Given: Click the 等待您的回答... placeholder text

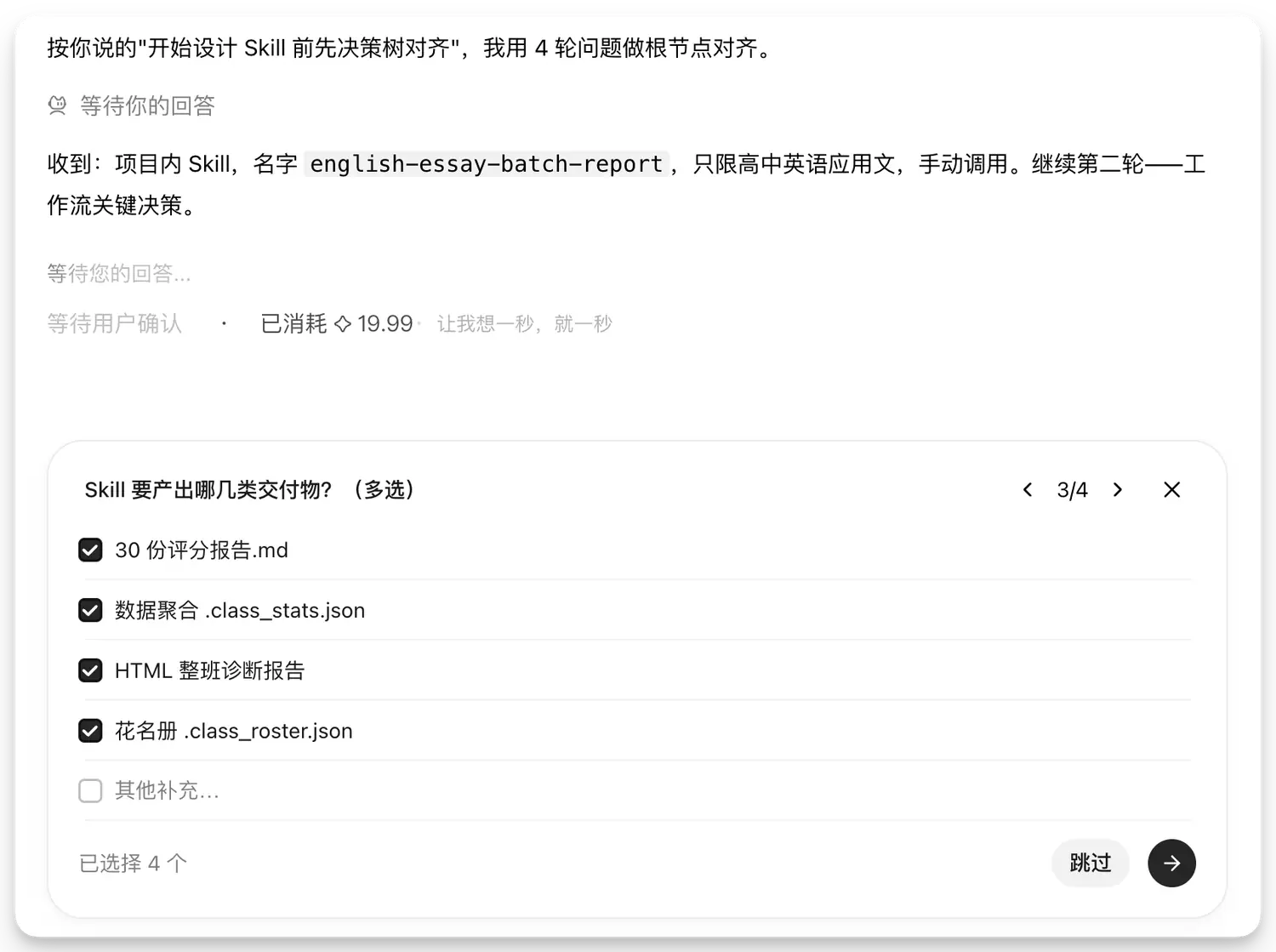Looking at the screenshot, I should coord(119,273).
